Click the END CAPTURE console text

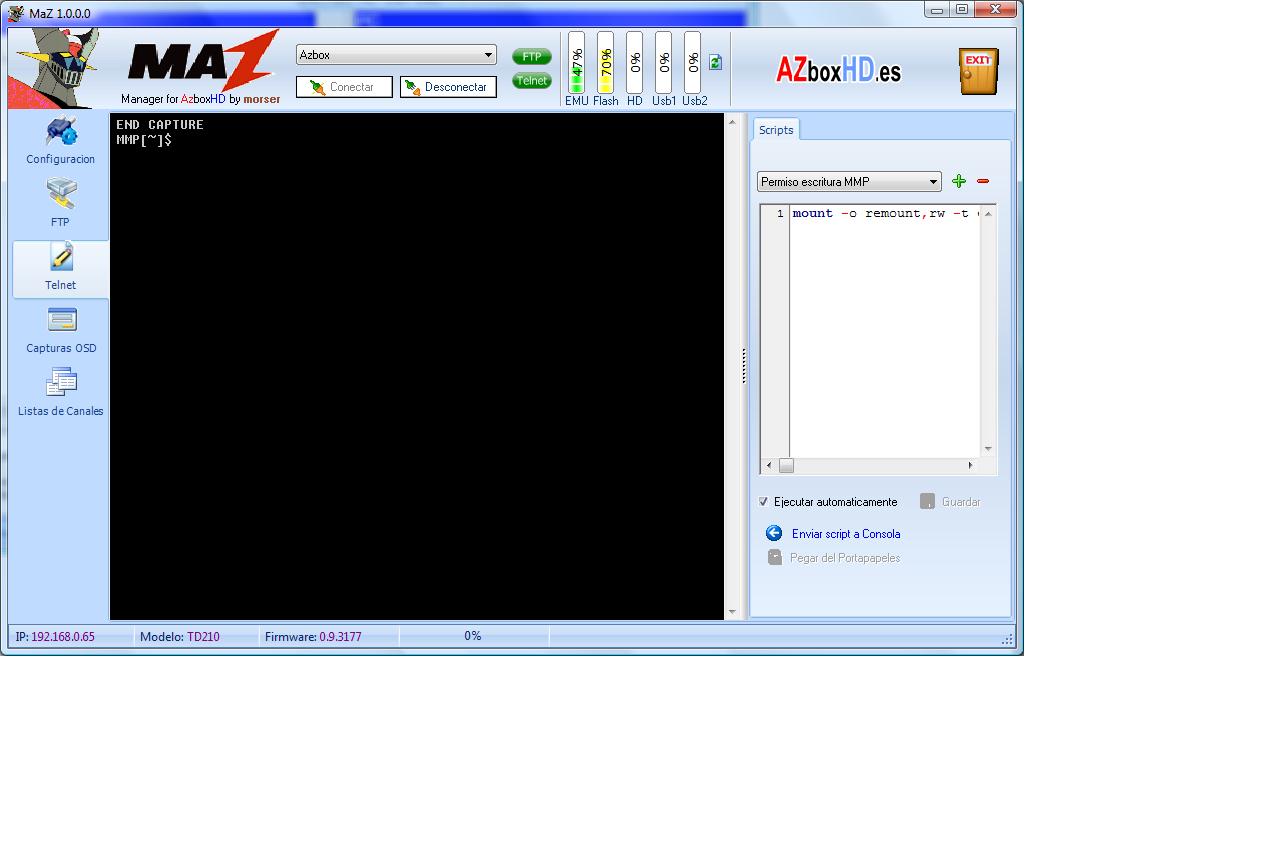pyautogui.click(x=160, y=125)
